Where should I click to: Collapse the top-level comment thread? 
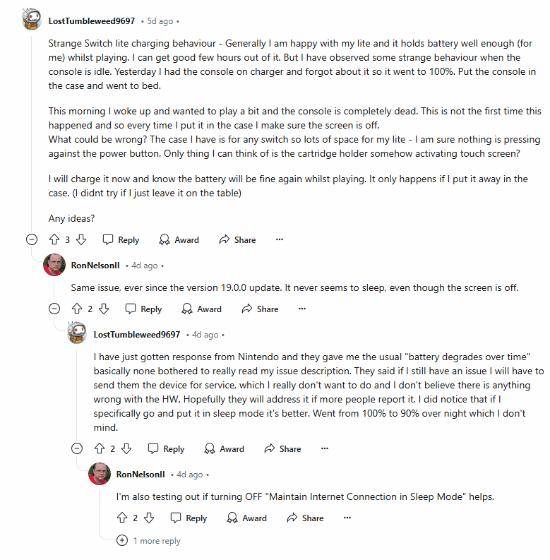[x=32, y=239]
